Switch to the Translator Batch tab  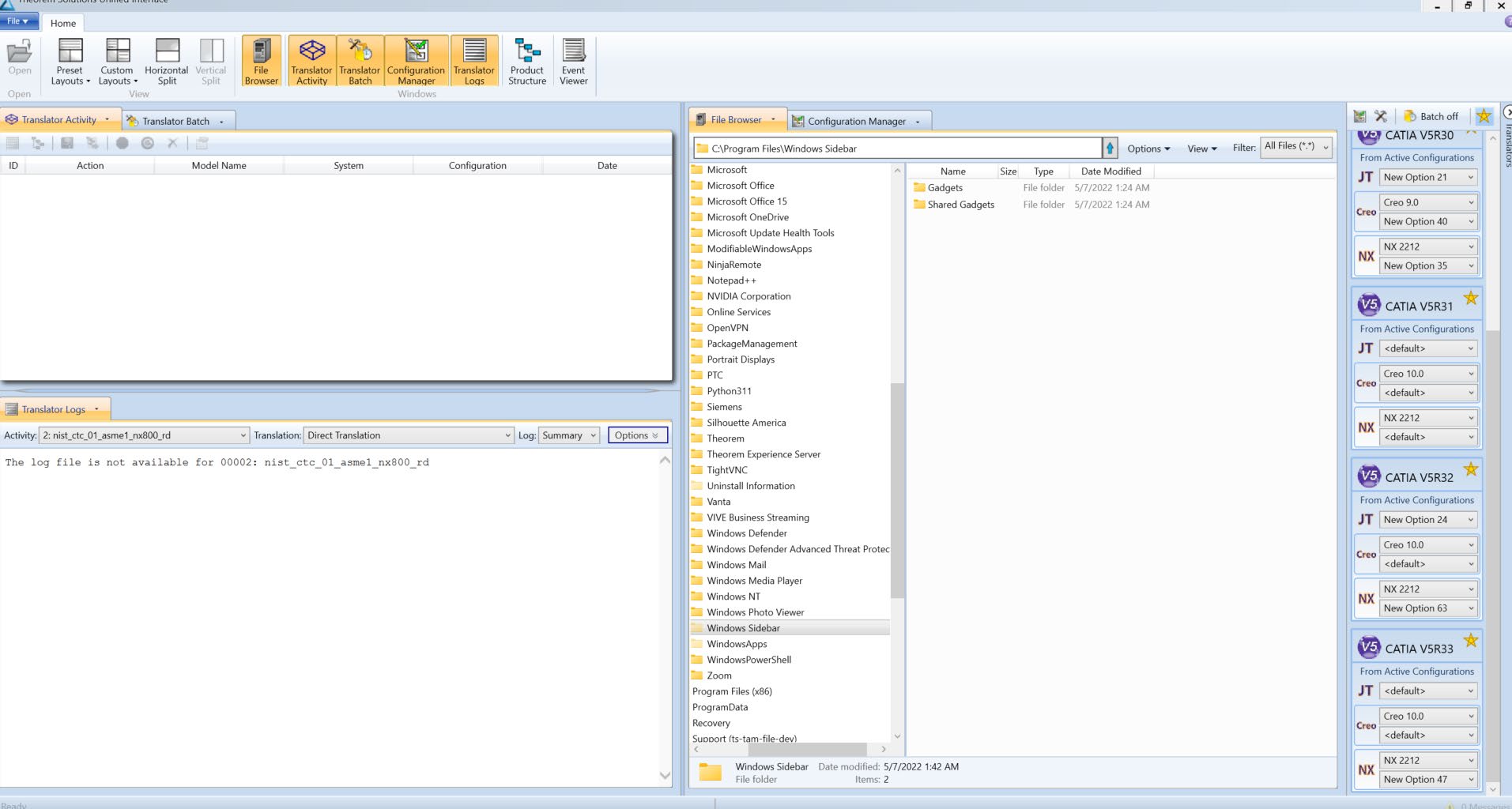175,121
